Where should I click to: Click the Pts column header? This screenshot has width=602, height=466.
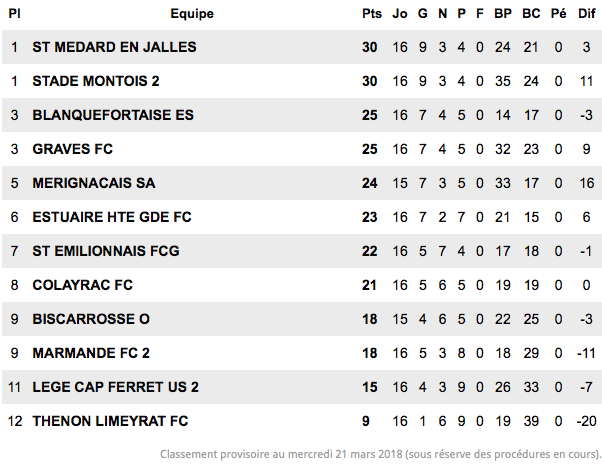372,14
